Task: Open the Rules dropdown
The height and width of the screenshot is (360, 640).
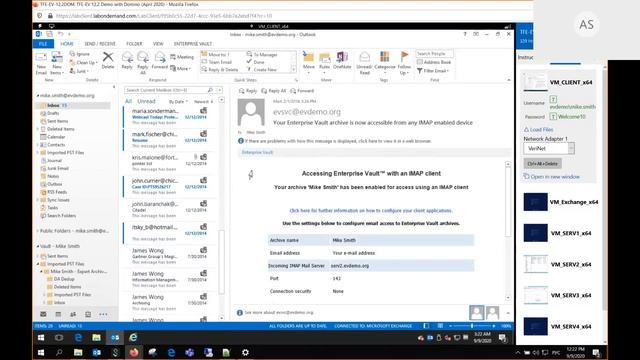Action: coord(324,63)
